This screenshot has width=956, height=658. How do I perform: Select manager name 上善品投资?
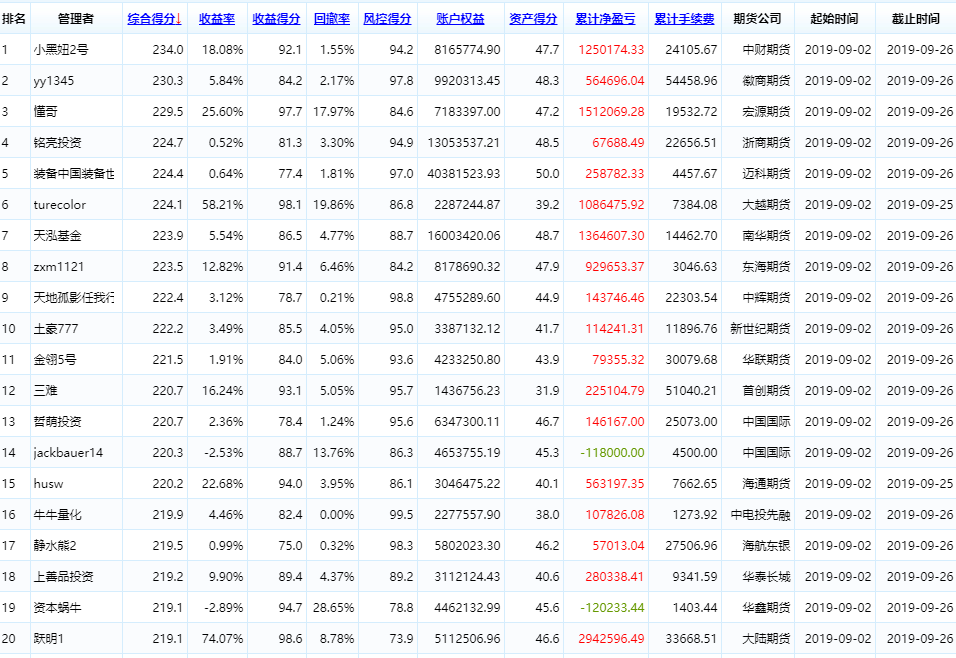coord(63,577)
